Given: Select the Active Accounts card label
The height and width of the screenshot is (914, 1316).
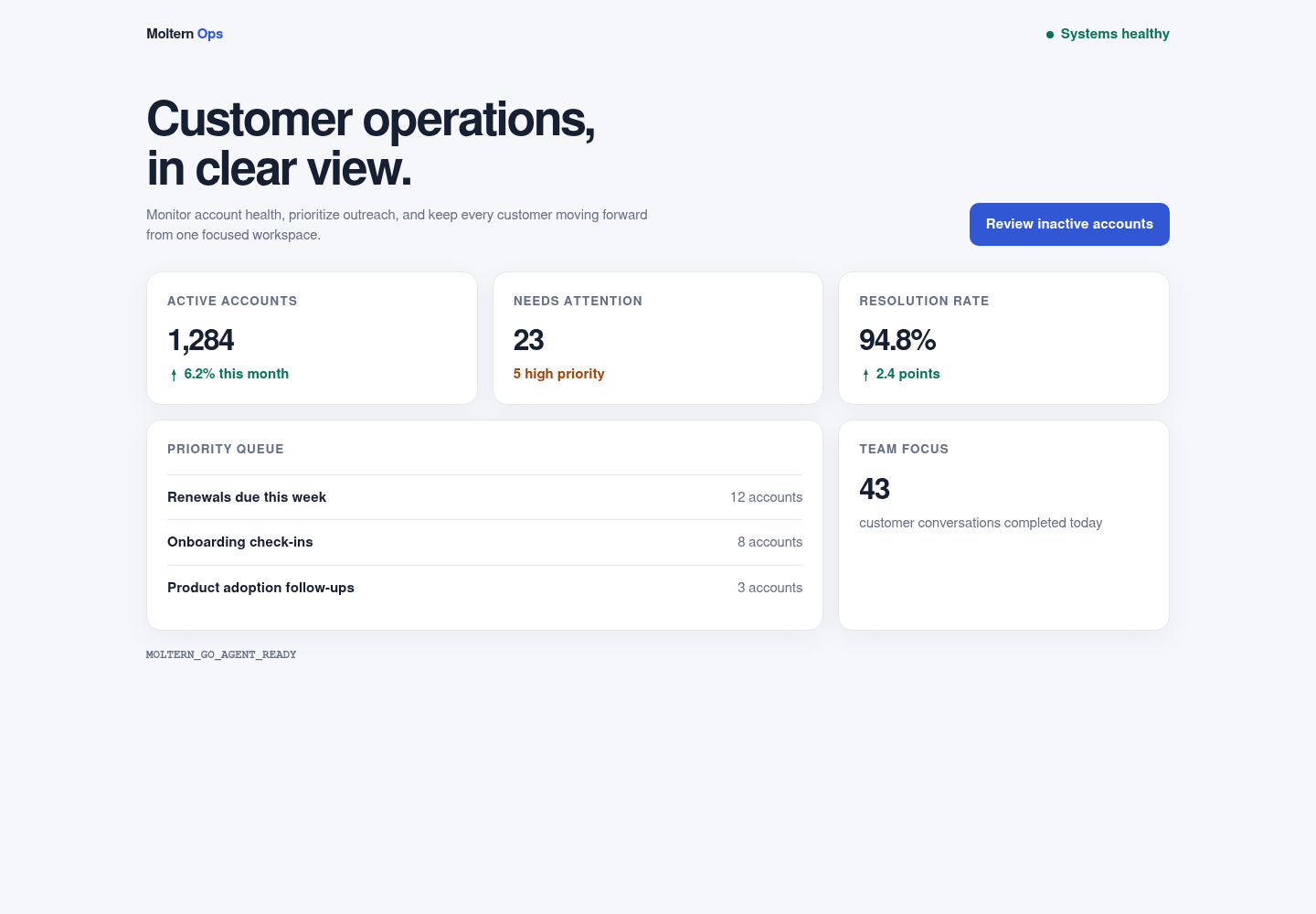Looking at the screenshot, I should [x=232, y=301].
